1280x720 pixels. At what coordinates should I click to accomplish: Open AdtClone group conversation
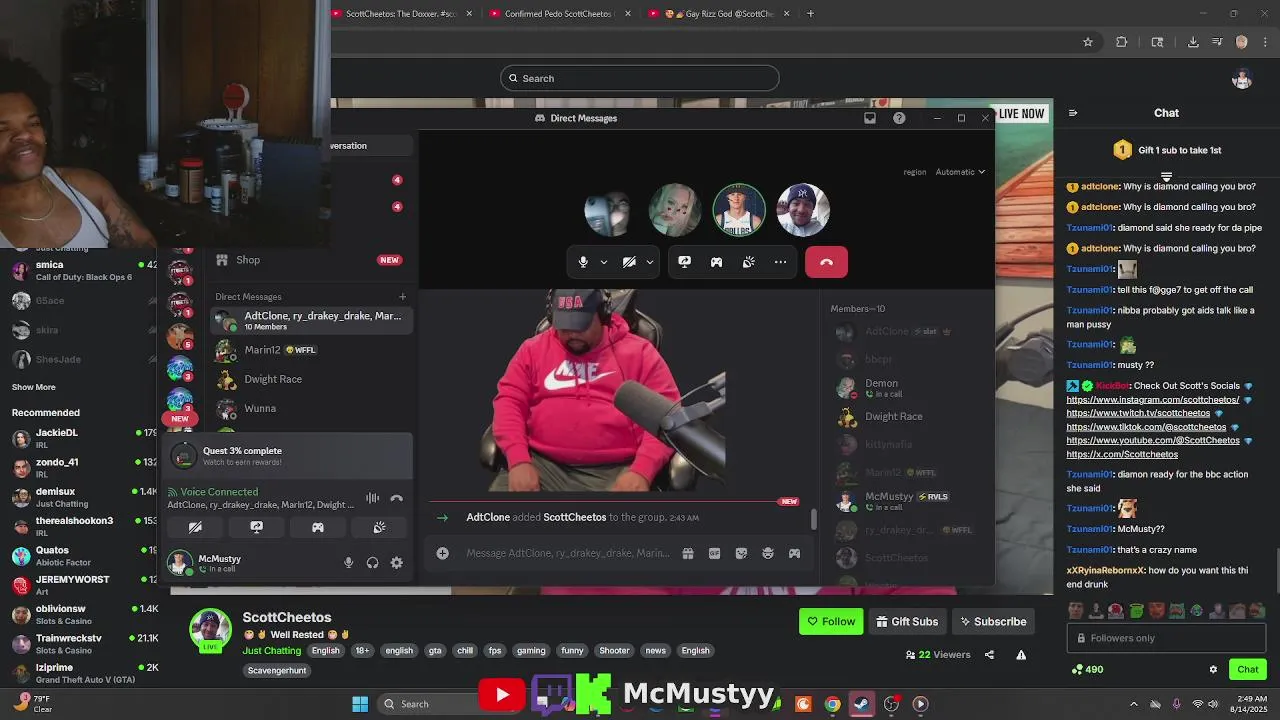pyautogui.click(x=311, y=320)
